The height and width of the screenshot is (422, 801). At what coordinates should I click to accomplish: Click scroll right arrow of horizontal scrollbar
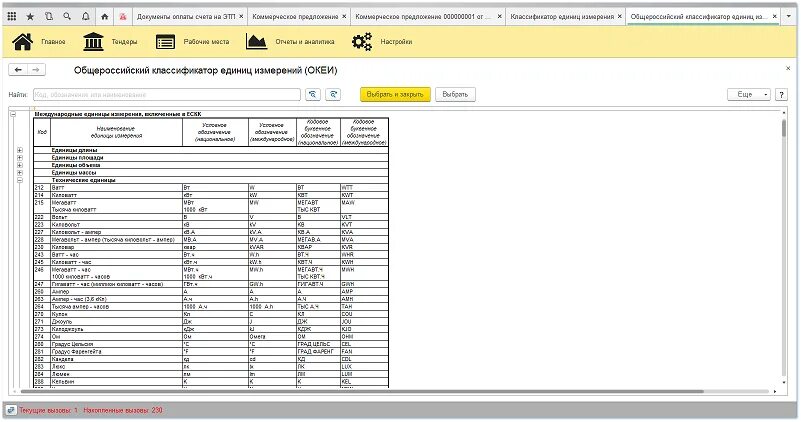click(775, 391)
